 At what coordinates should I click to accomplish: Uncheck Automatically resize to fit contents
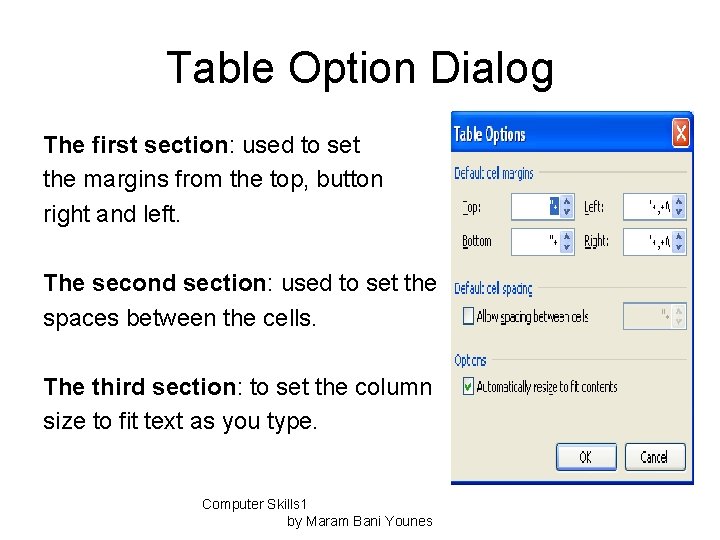(x=468, y=386)
